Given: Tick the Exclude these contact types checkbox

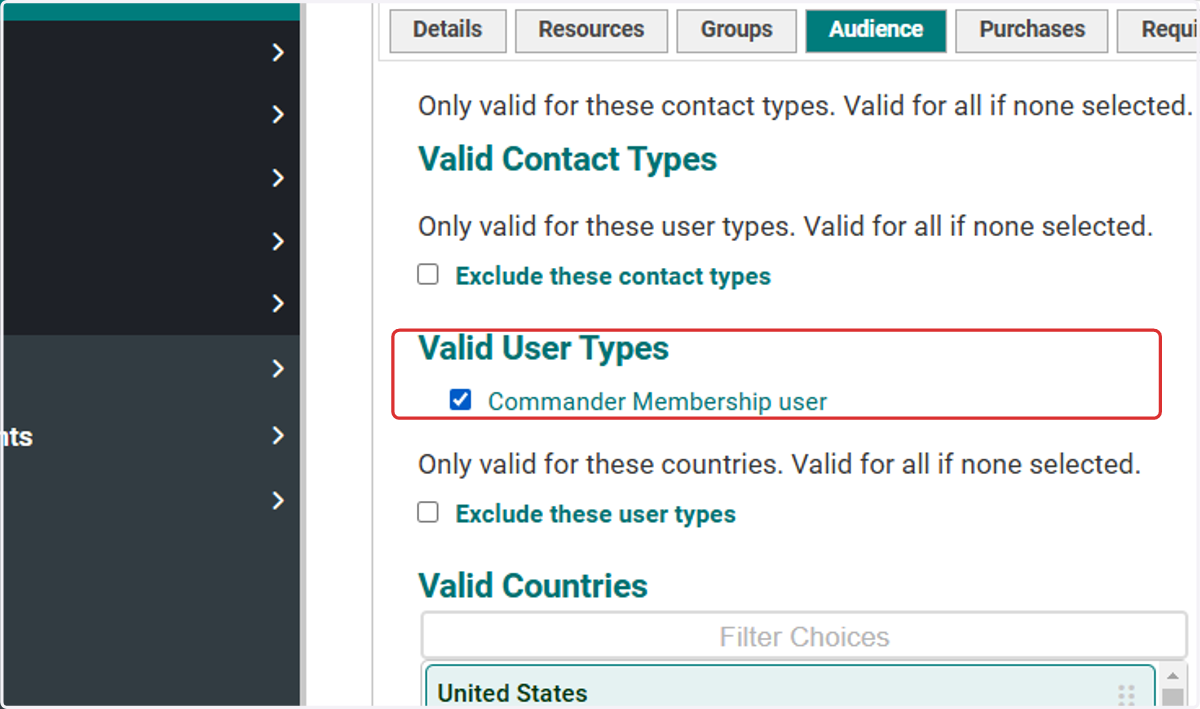Looking at the screenshot, I should (428, 275).
